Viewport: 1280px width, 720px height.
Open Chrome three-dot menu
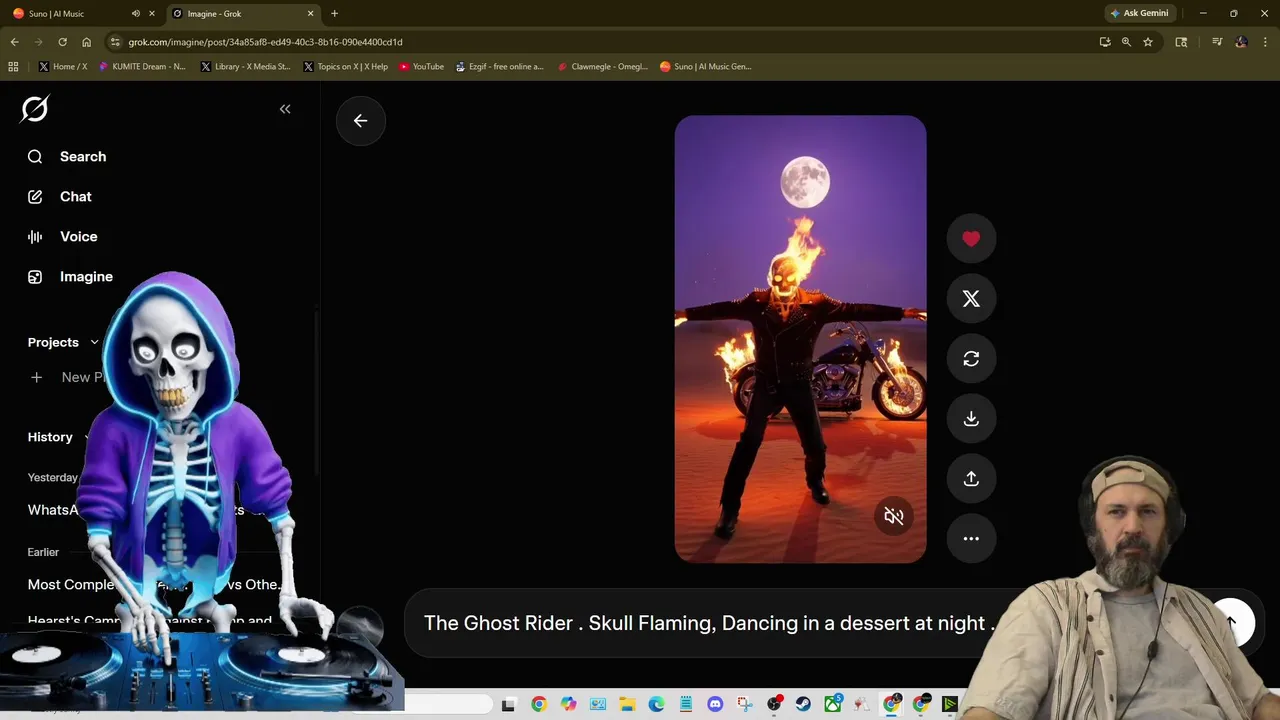pyautogui.click(x=1265, y=42)
